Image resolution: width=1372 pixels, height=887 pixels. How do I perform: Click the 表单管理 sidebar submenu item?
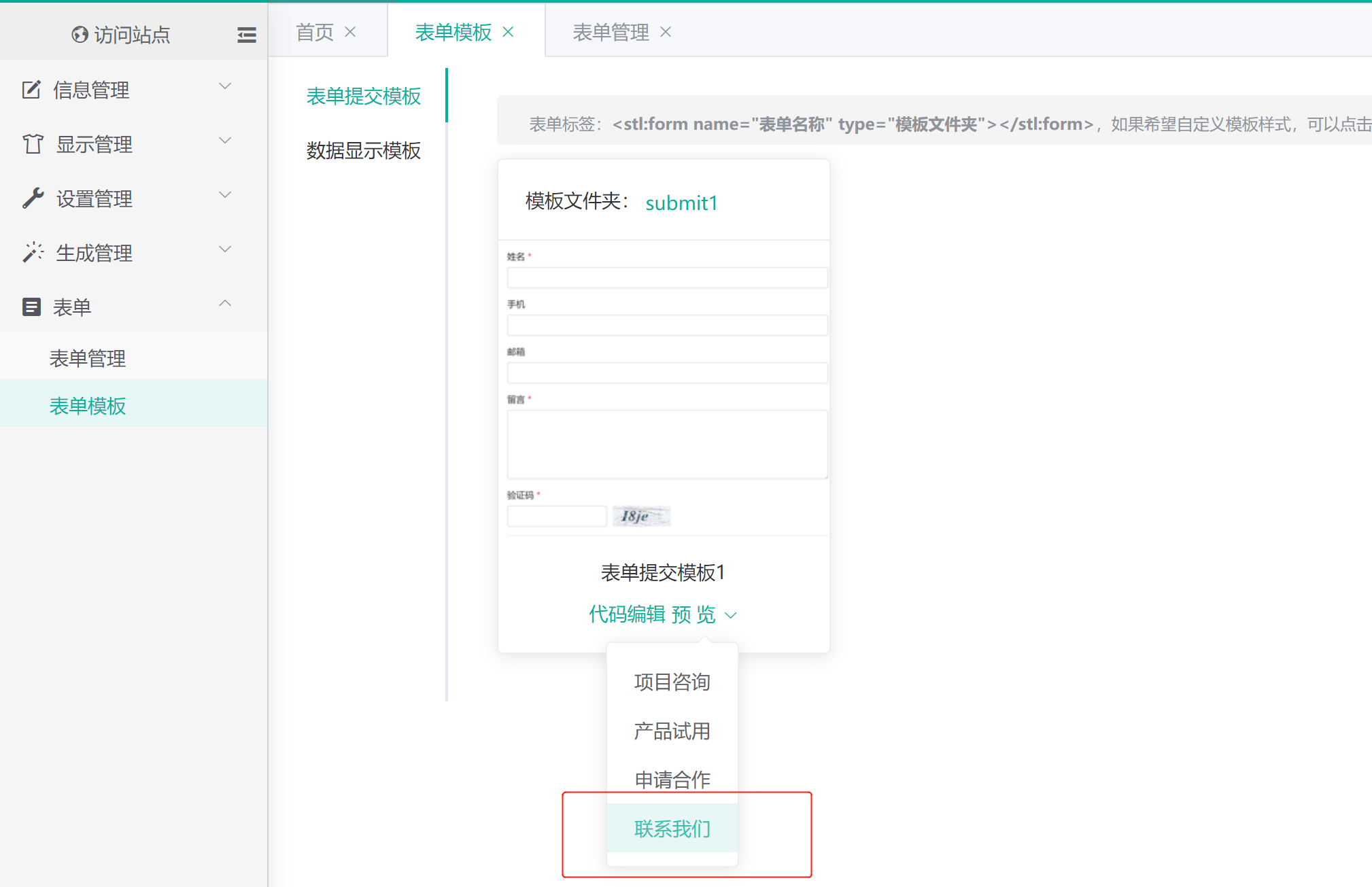pos(88,358)
